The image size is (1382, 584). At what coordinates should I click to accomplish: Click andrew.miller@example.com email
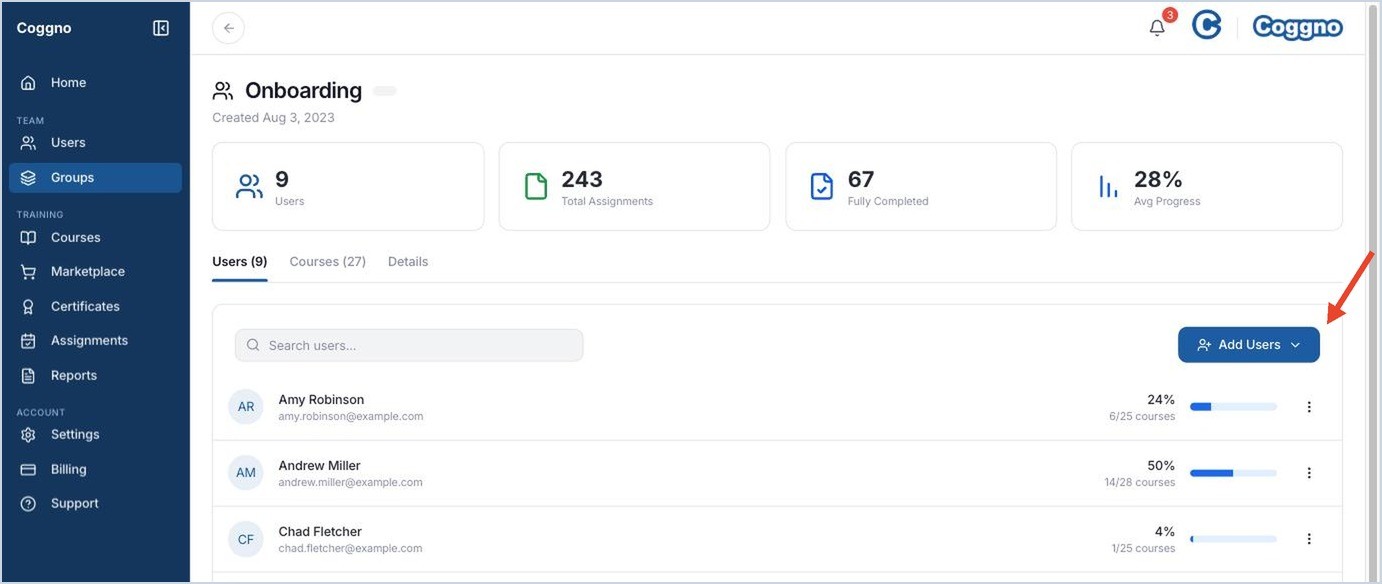[x=351, y=482]
